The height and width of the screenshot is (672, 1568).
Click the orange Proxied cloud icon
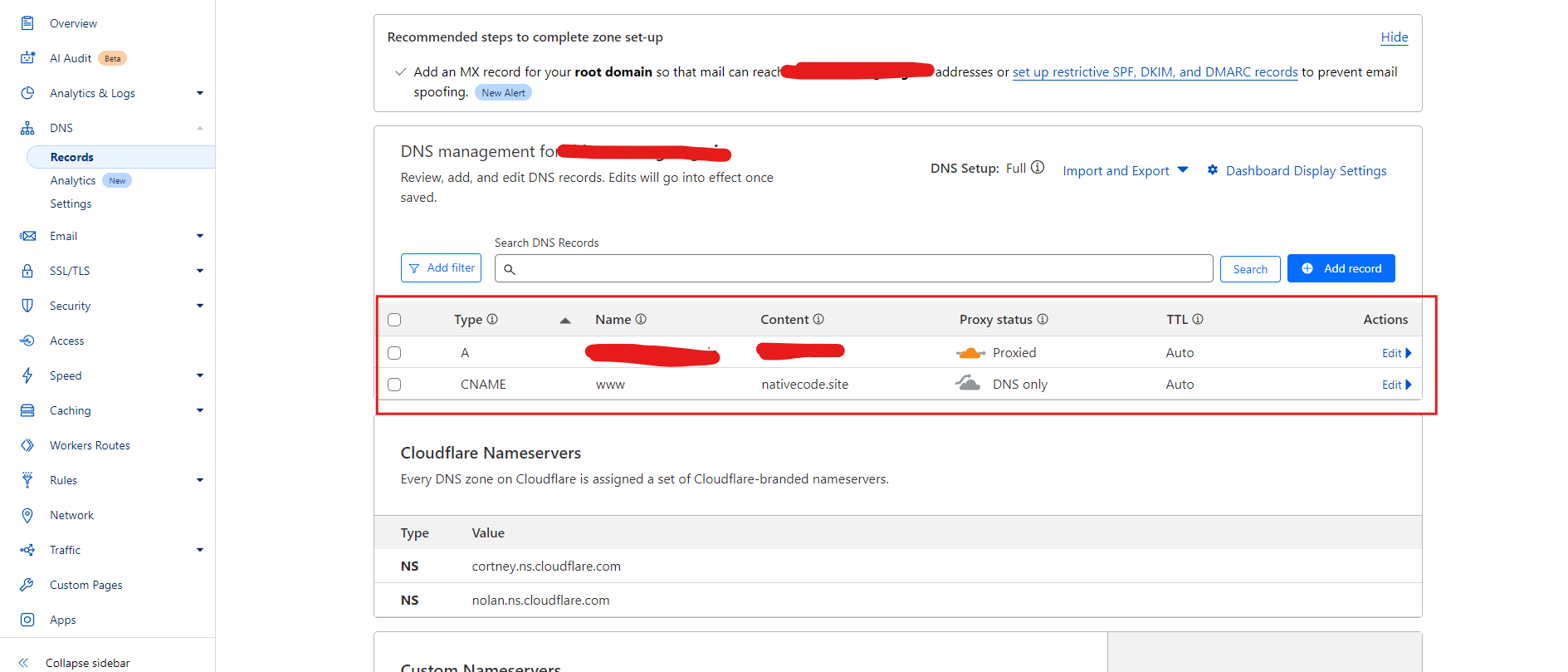(970, 353)
